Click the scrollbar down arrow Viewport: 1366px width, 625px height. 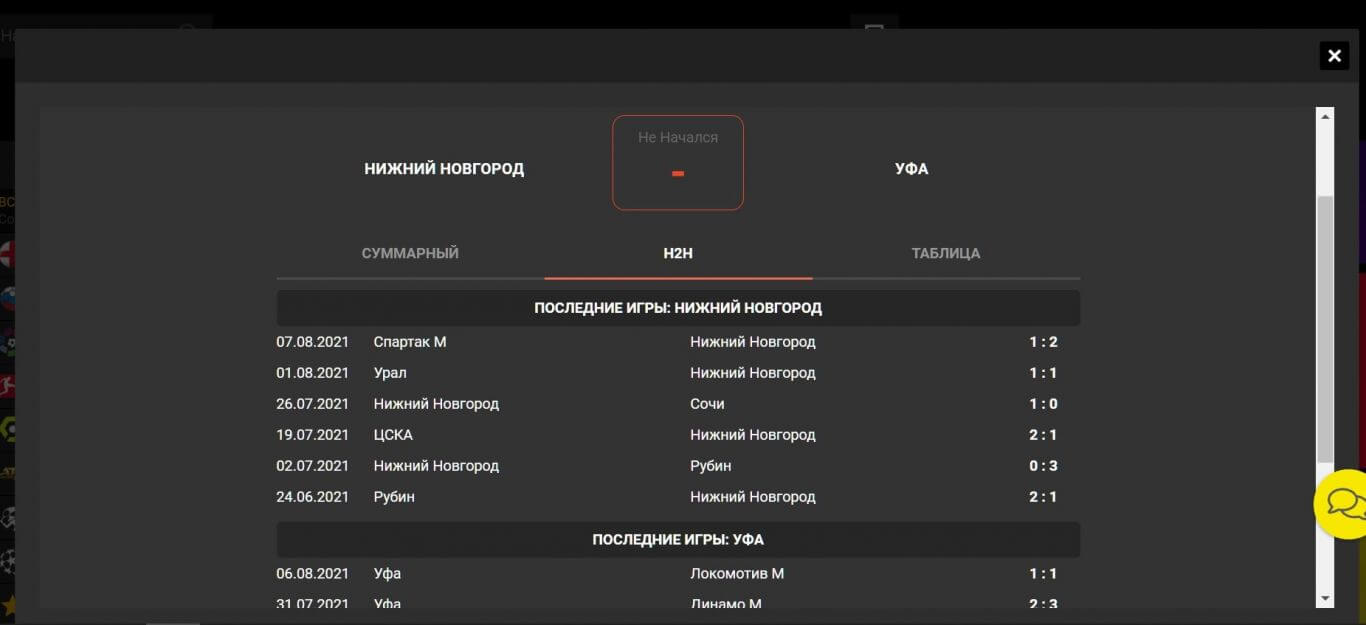click(x=1325, y=597)
